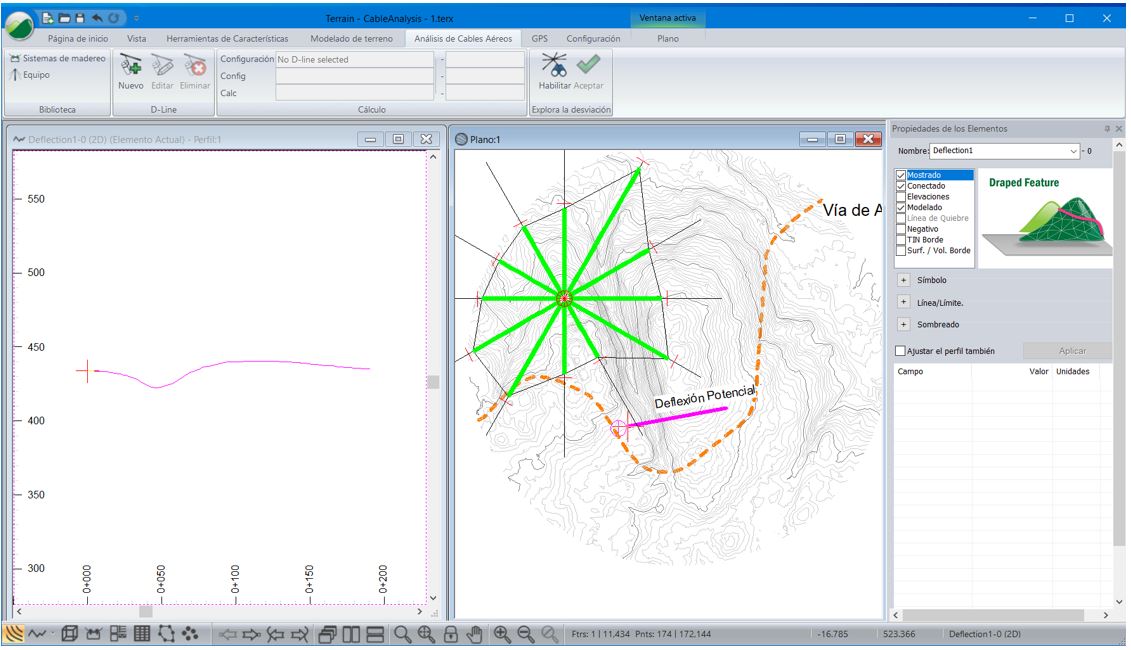Screen dimensions: 1131x650
Task: Click the save icon in title bar
Action: [x=80, y=18]
